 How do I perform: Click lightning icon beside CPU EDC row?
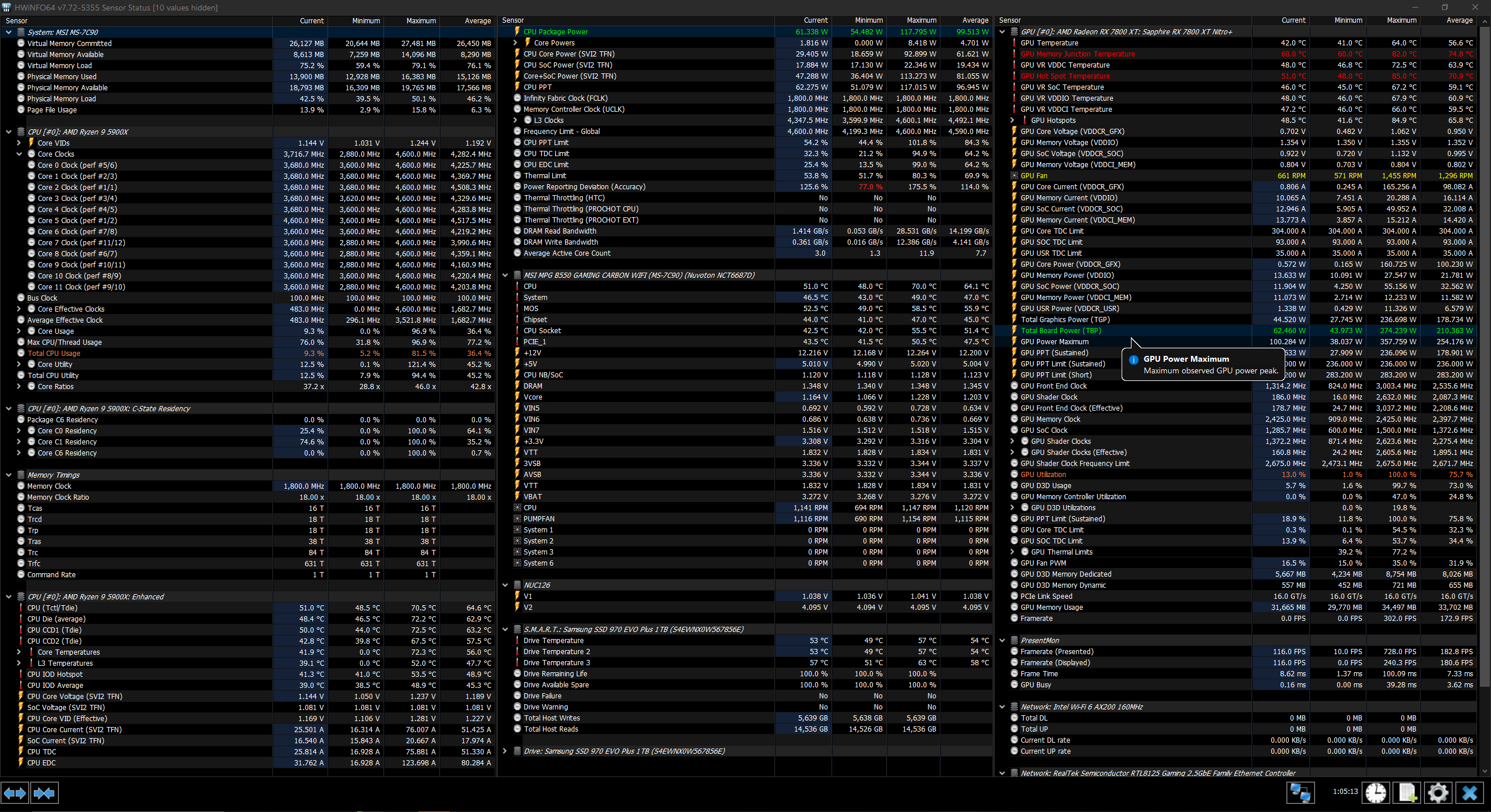point(21,762)
